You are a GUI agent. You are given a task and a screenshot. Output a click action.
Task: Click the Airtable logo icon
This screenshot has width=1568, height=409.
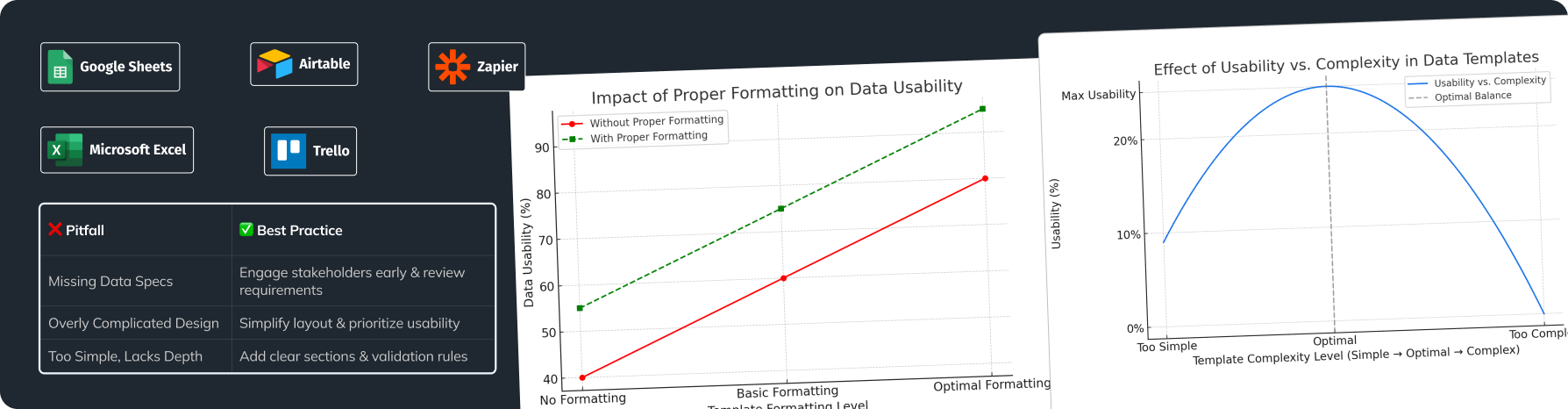(x=274, y=64)
